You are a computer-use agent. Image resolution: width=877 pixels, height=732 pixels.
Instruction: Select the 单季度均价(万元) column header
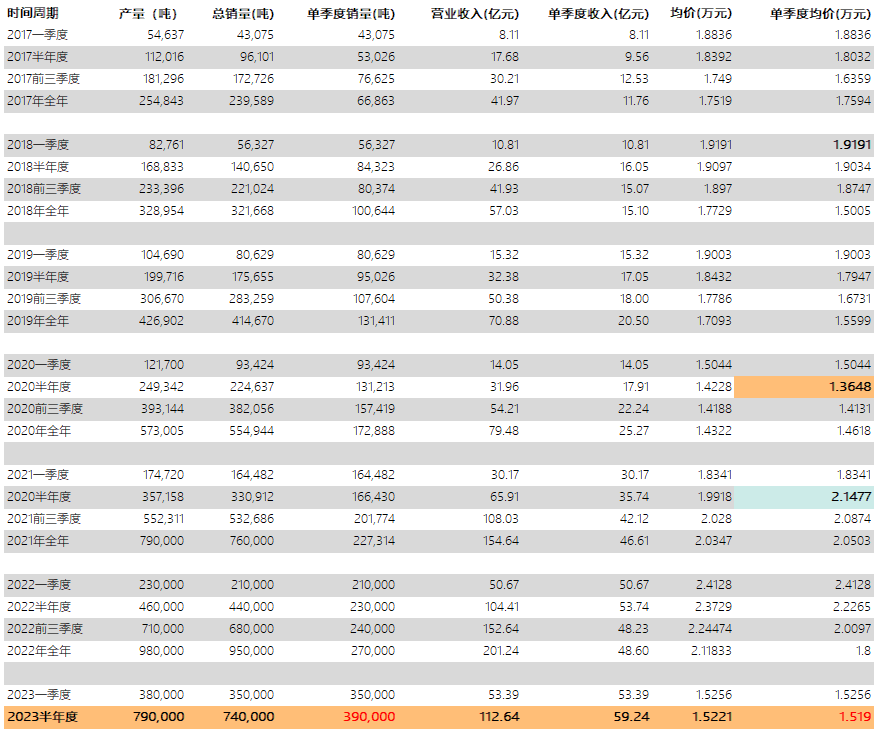click(x=820, y=13)
